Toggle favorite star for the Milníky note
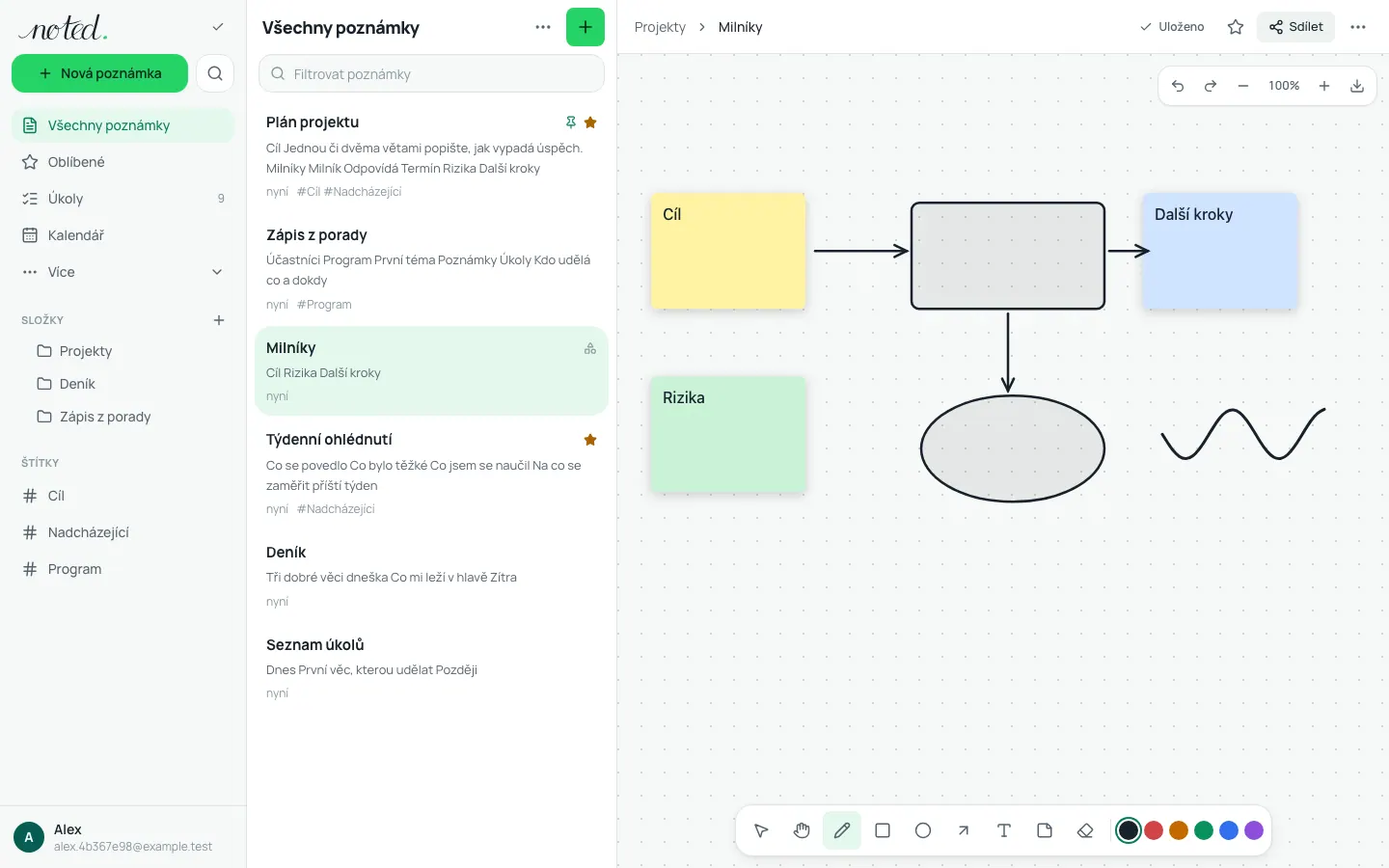 (x=1236, y=27)
